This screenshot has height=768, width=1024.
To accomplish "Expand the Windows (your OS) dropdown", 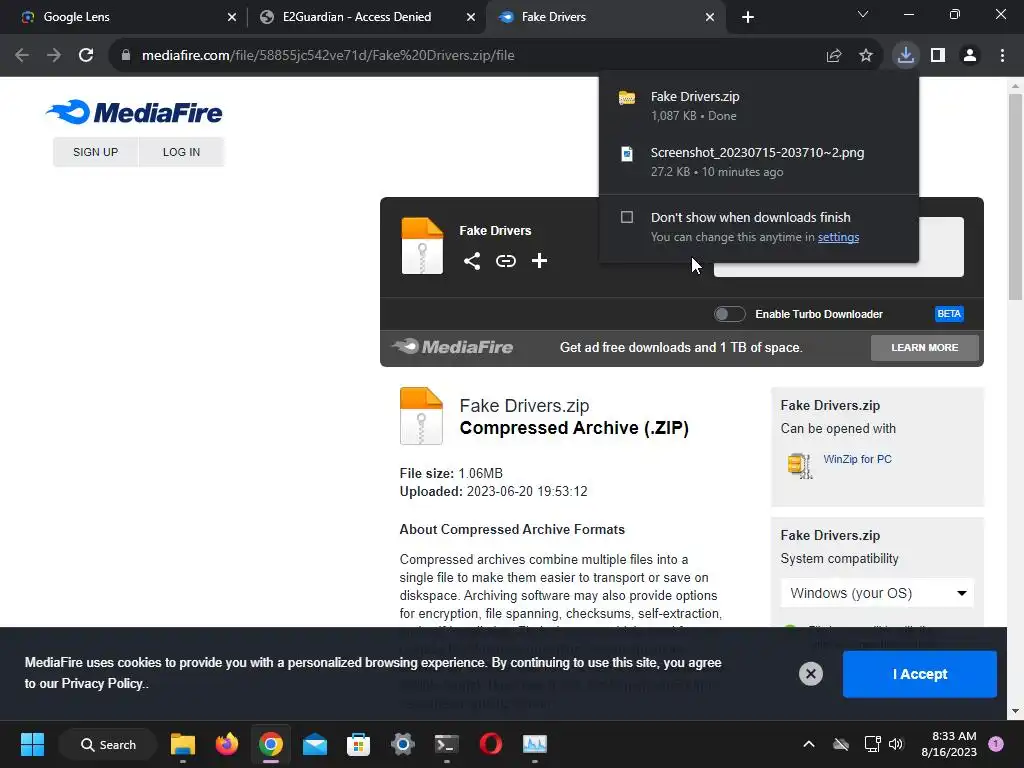I will [877, 593].
